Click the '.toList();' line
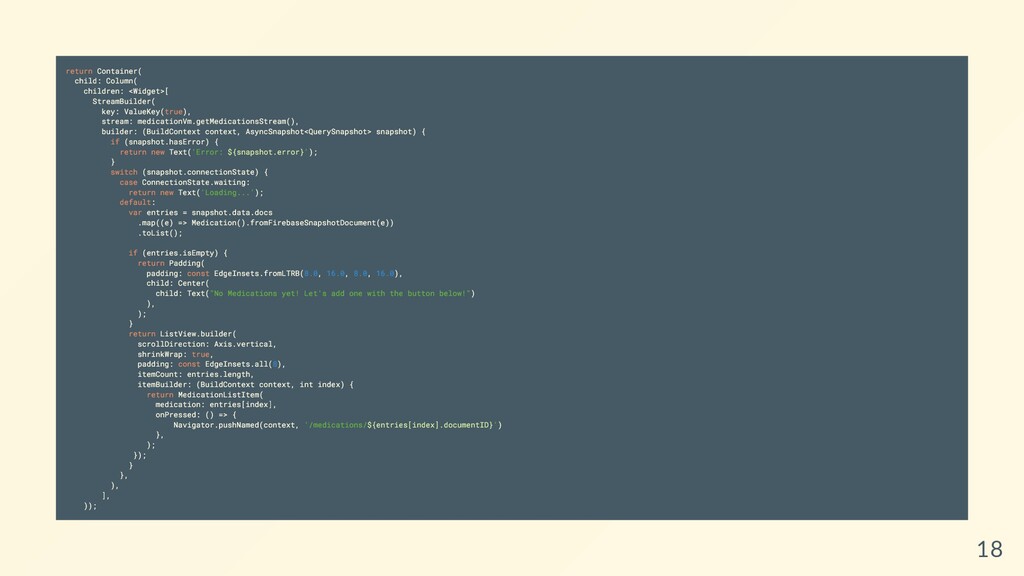The width and height of the screenshot is (1024, 576). pyautogui.click(x=160, y=233)
